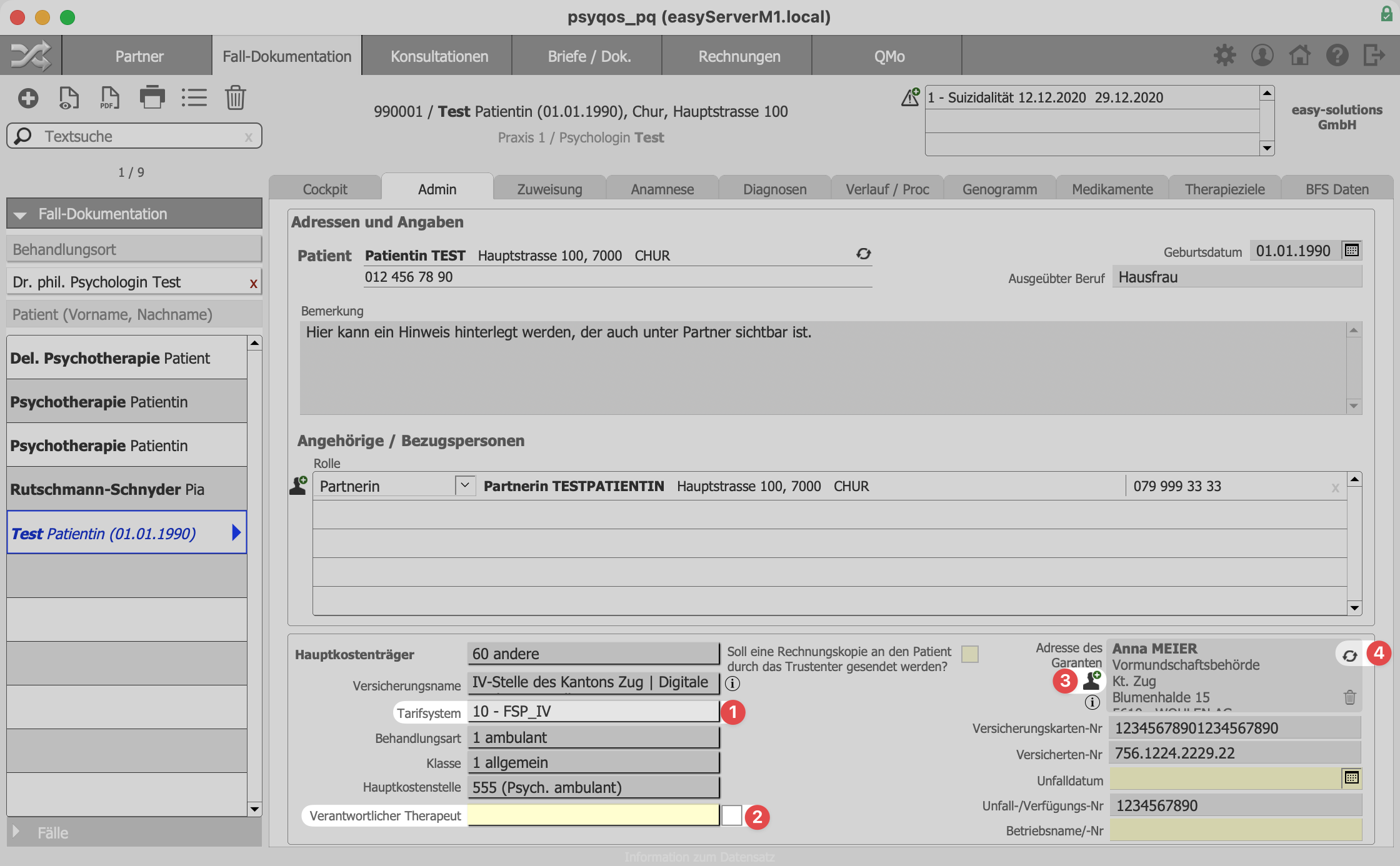Open the Verlauf / Proc sub-tab
This screenshot has width=1400, height=866.
887,189
